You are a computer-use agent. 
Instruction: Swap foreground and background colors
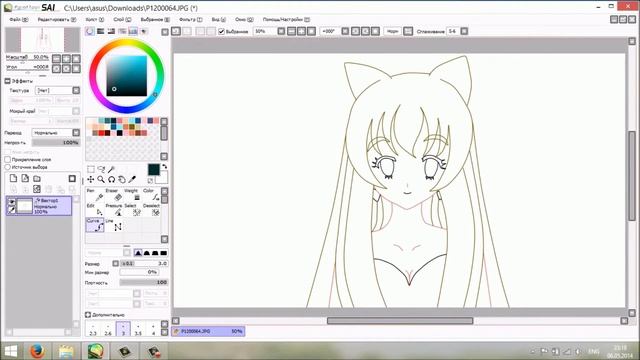pos(164,167)
